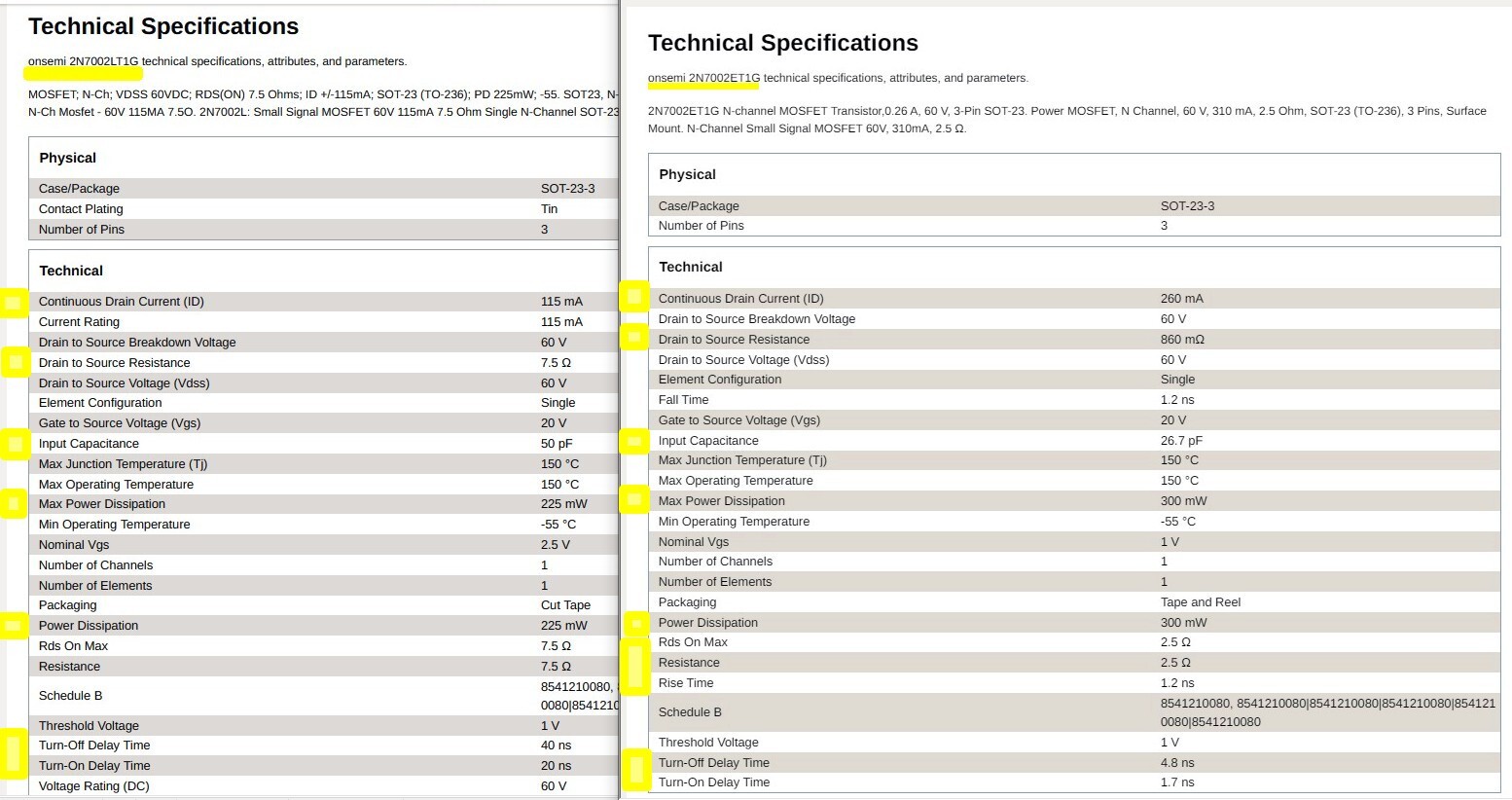Screen dimensions: 1512x800
Task: Select the 'Contact Plating' row label
Action: 81,209
